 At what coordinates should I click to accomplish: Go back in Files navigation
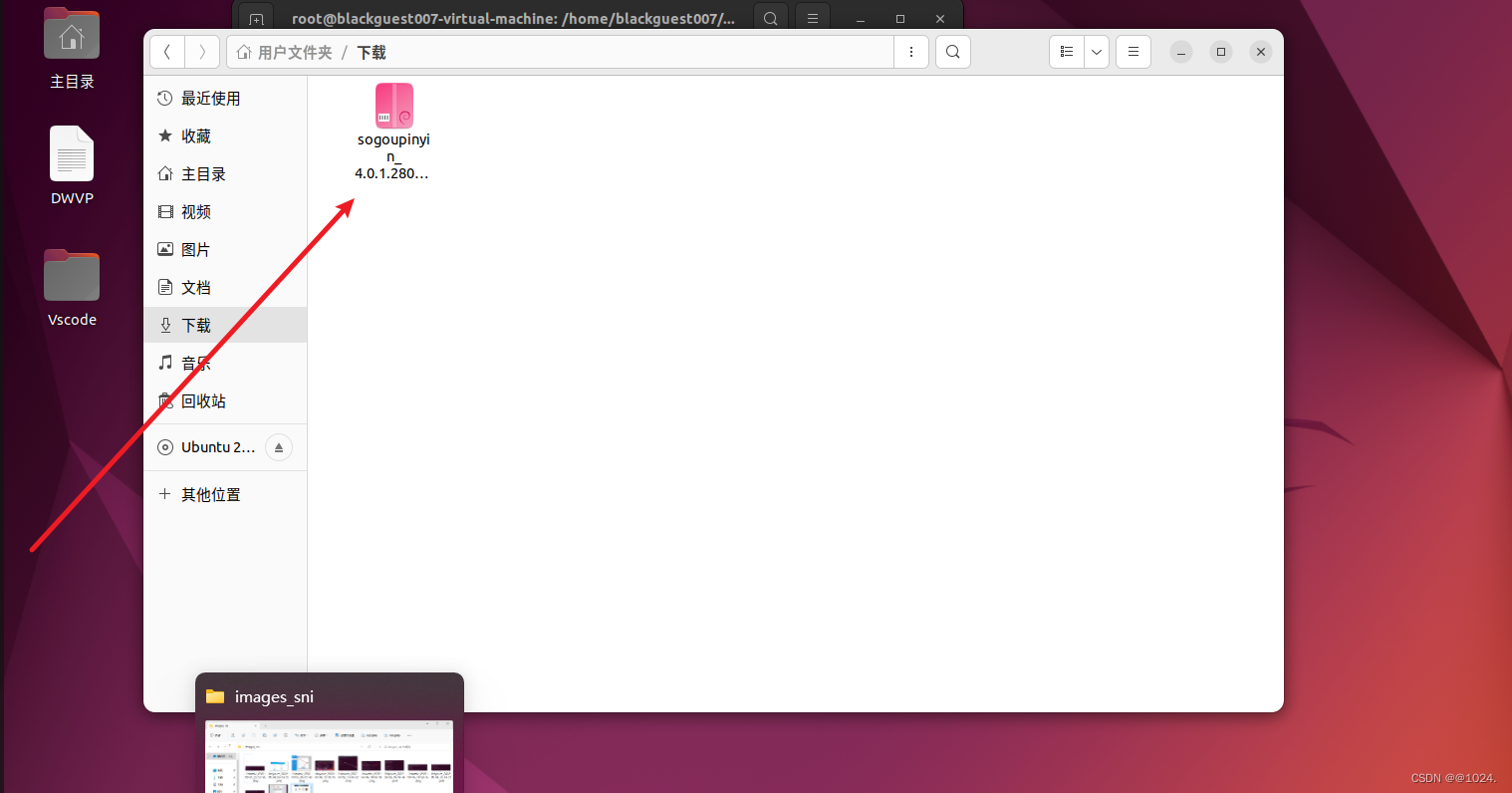[167, 52]
